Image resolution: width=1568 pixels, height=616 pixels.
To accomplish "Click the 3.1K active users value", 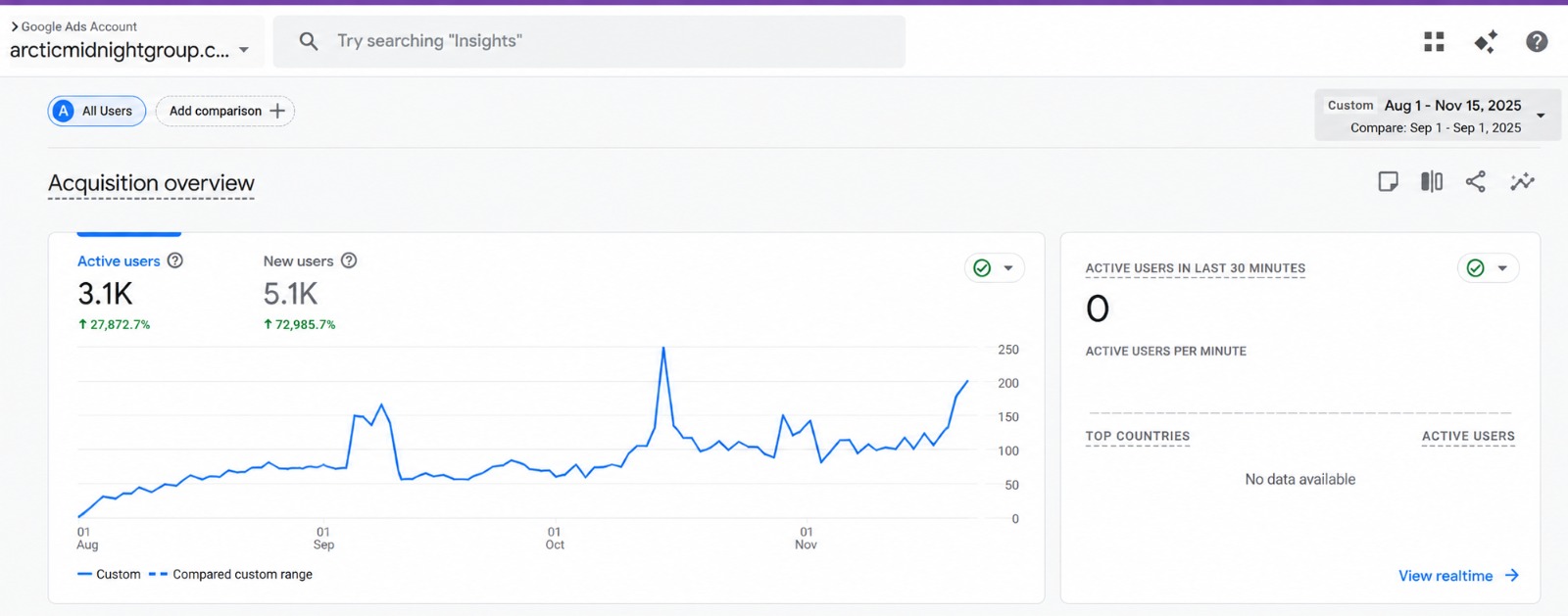I will (x=105, y=294).
